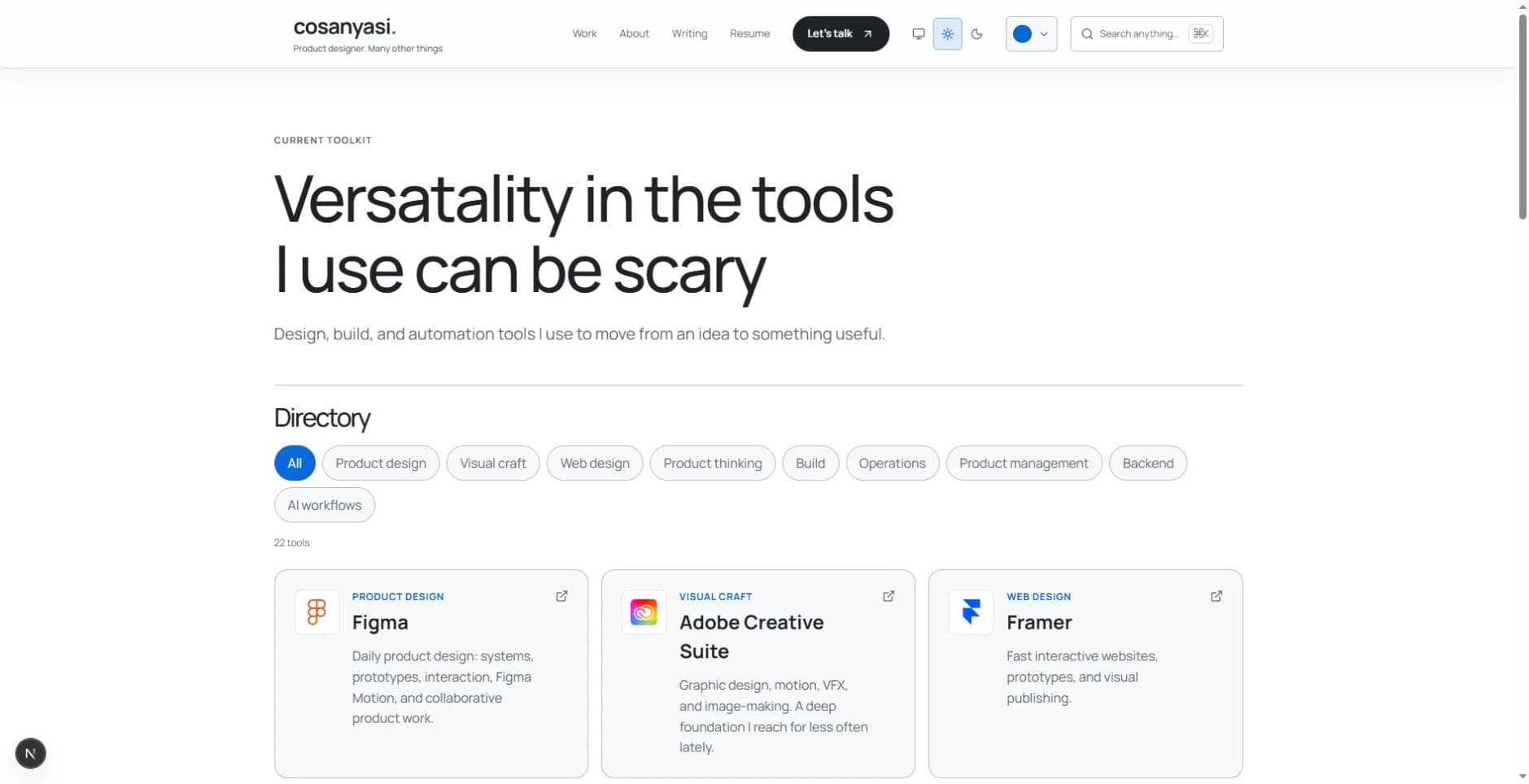Click the Framer card title
This screenshot has height=784, width=1529.
click(1039, 622)
